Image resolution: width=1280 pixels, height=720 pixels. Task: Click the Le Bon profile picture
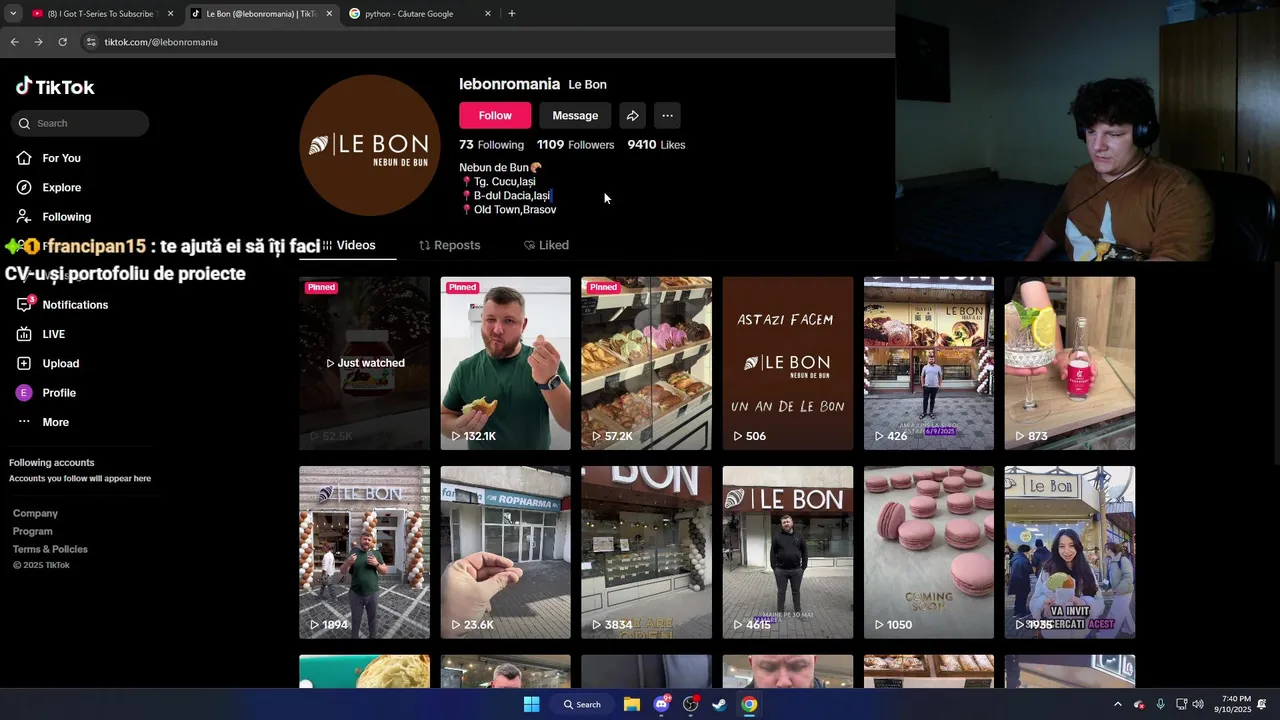coord(370,145)
